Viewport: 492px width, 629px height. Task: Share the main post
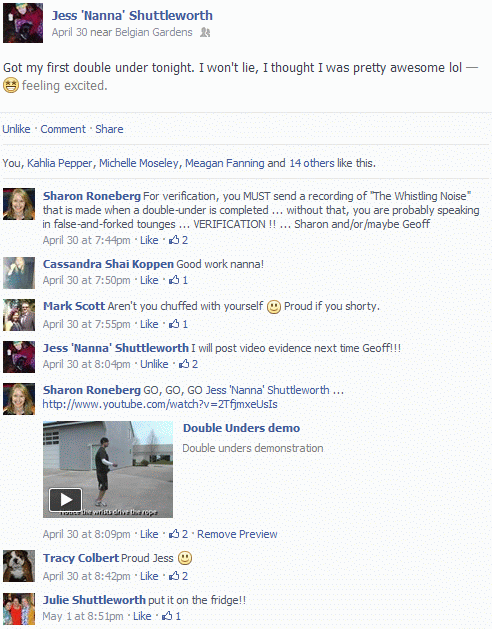pyautogui.click(x=109, y=129)
